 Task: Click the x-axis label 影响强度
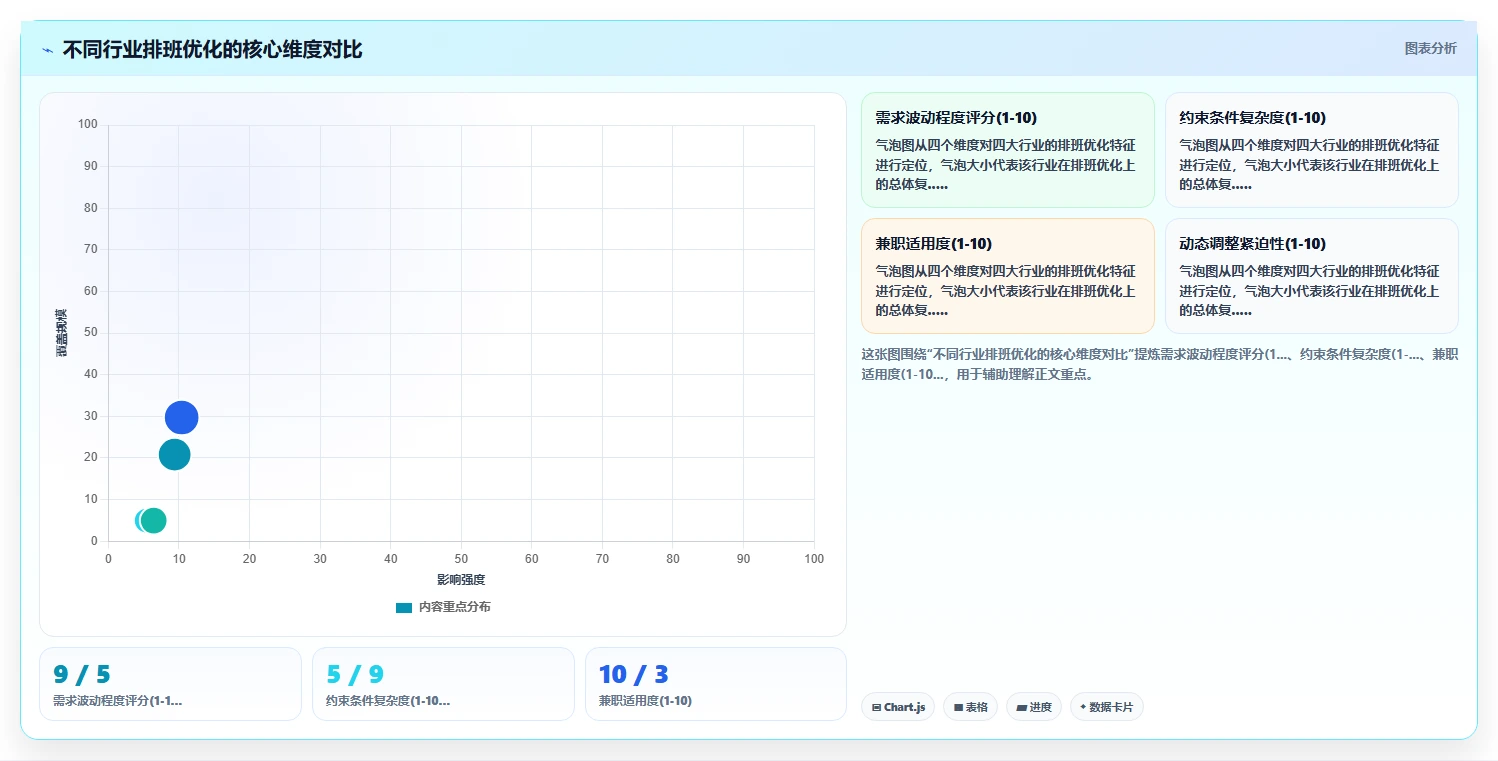pyautogui.click(x=461, y=580)
